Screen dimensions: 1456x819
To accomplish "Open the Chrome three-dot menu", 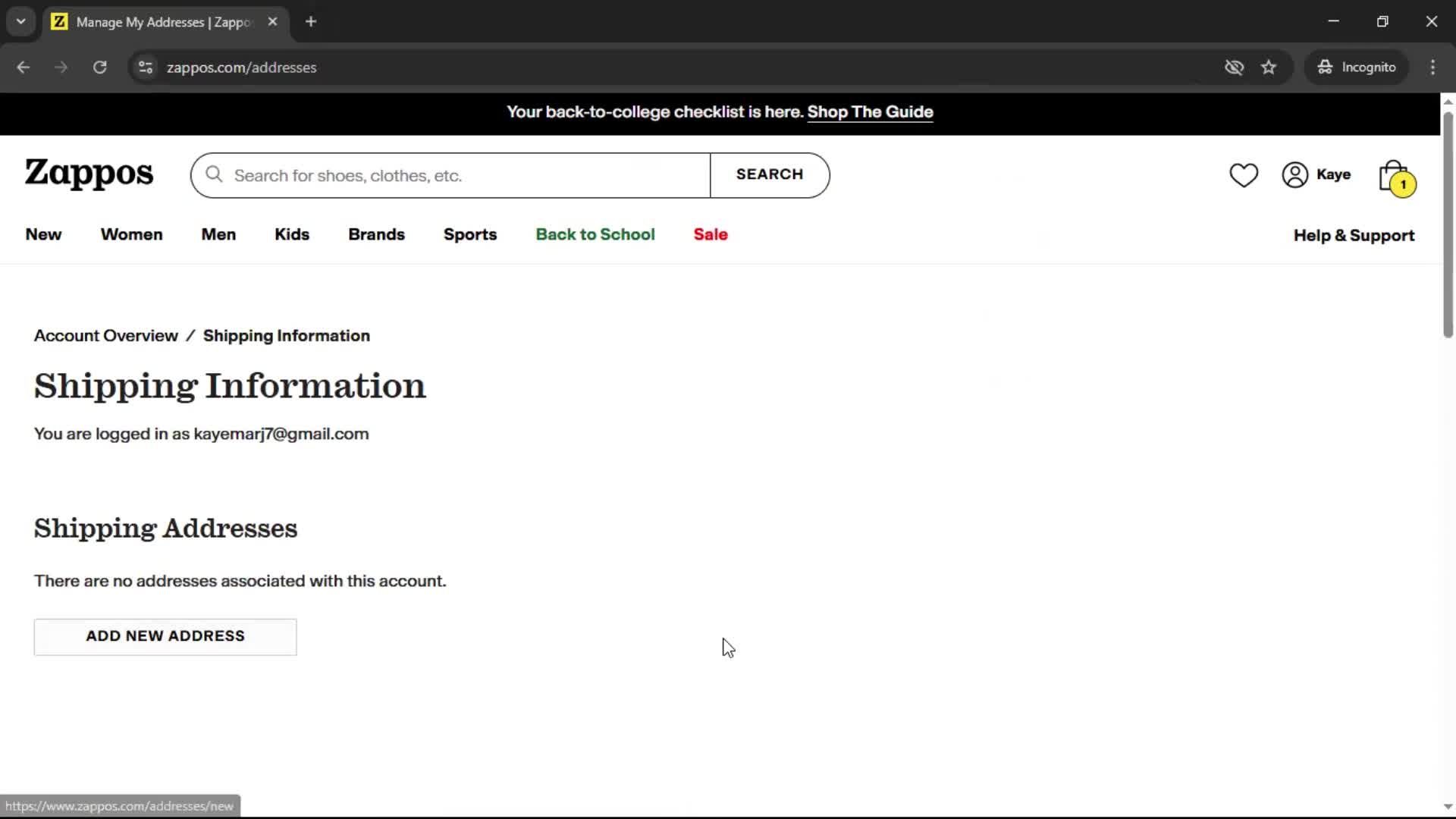I will point(1432,67).
